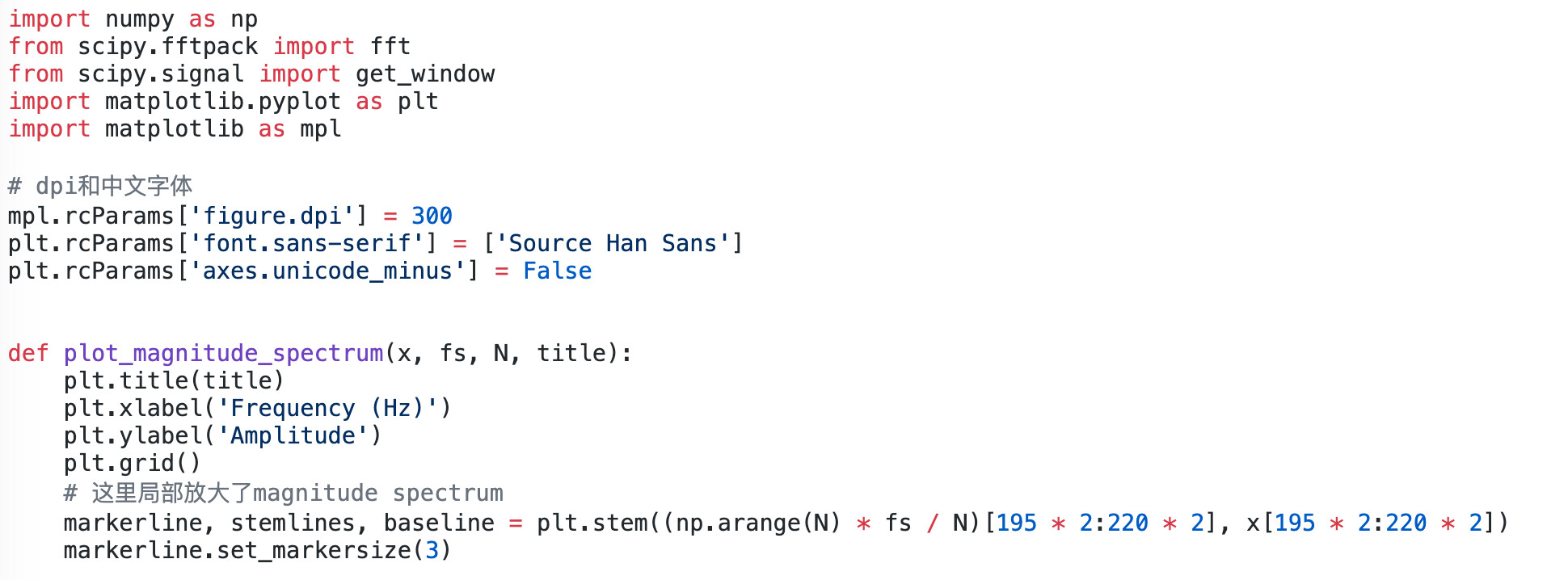Viewport: 1568px width, 580px height.
Task: Click the 'Amplitude' label string
Action: coord(293,435)
